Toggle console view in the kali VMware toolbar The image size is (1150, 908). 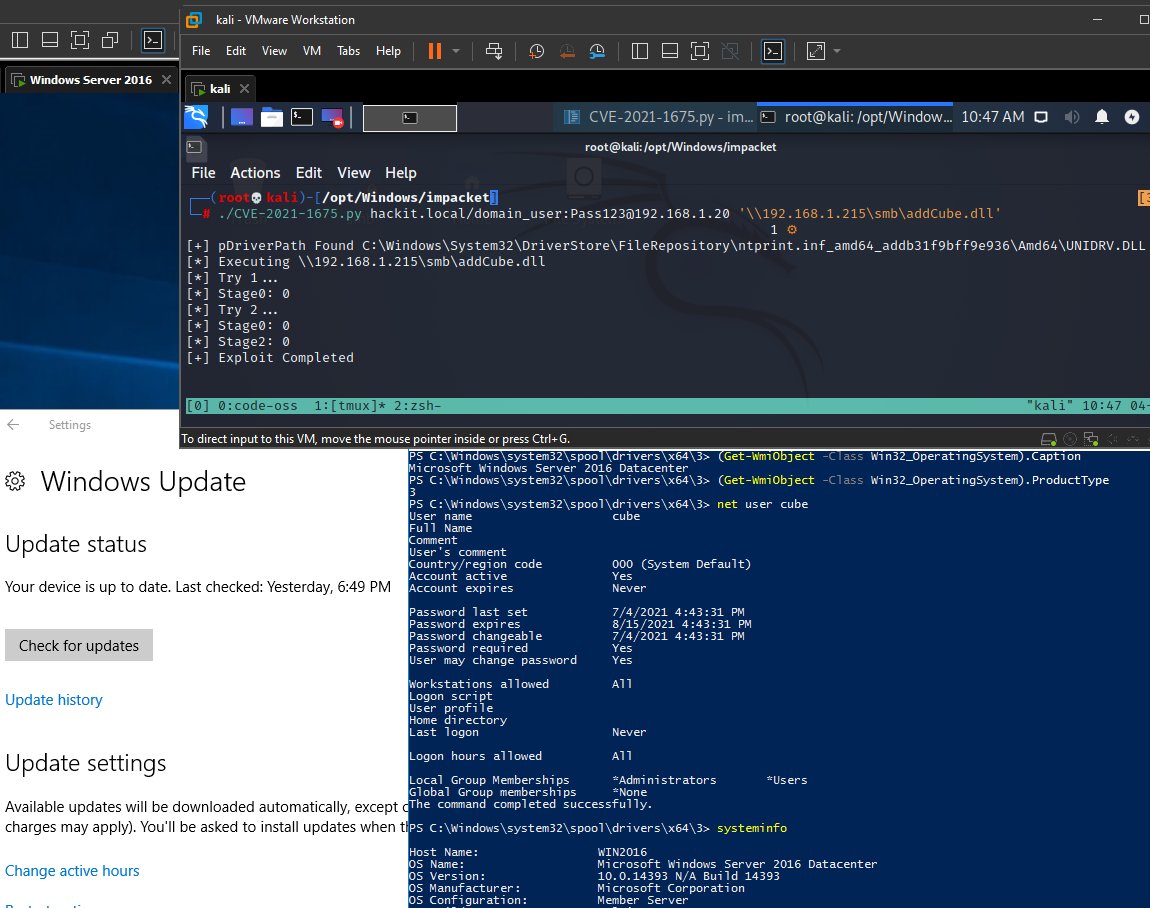click(773, 51)
